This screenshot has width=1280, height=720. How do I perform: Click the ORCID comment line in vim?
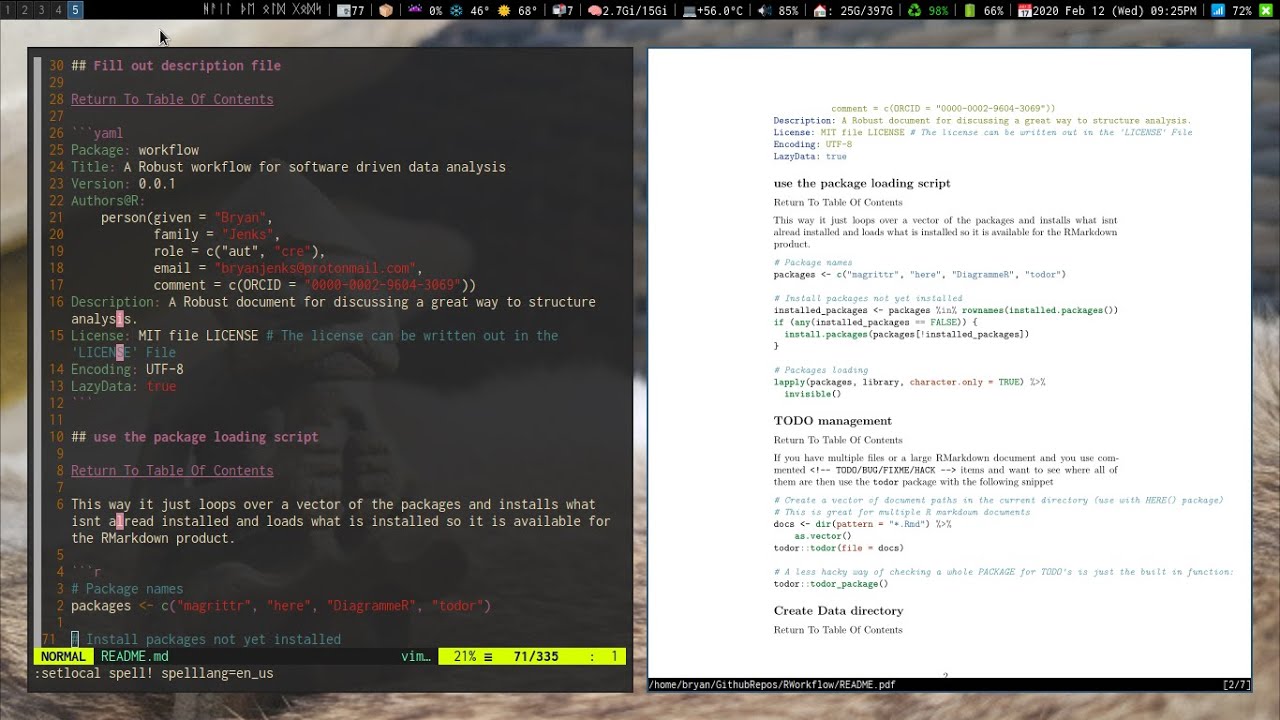click(x=315, y=285)
